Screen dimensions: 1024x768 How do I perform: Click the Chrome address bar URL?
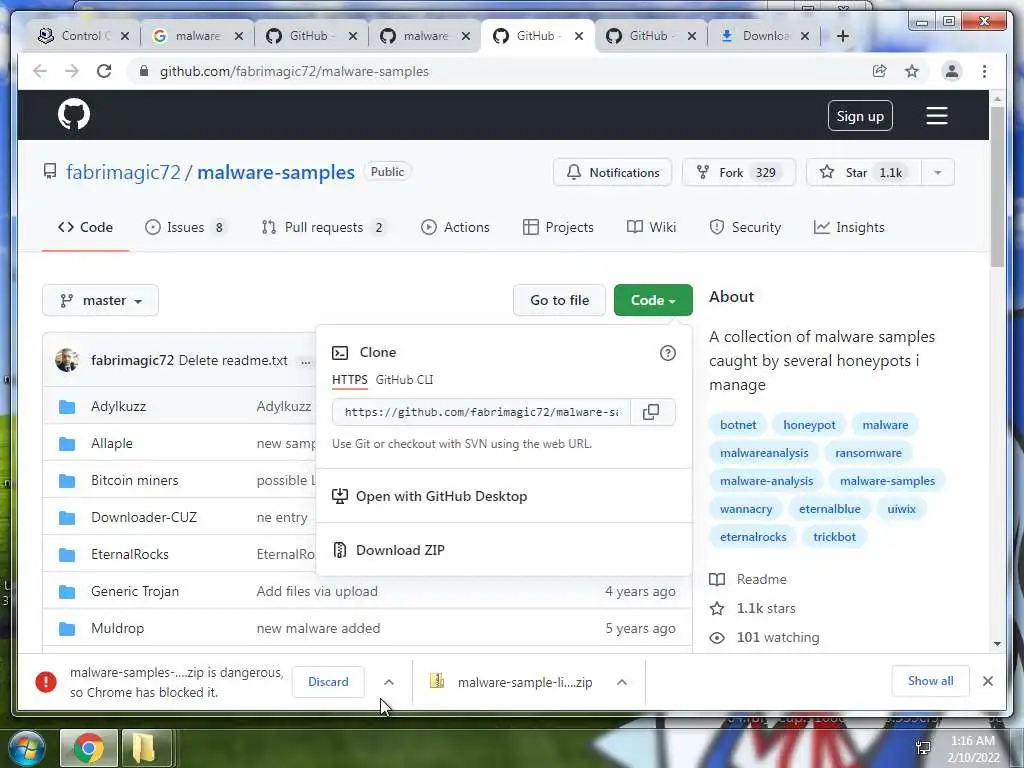294,71
